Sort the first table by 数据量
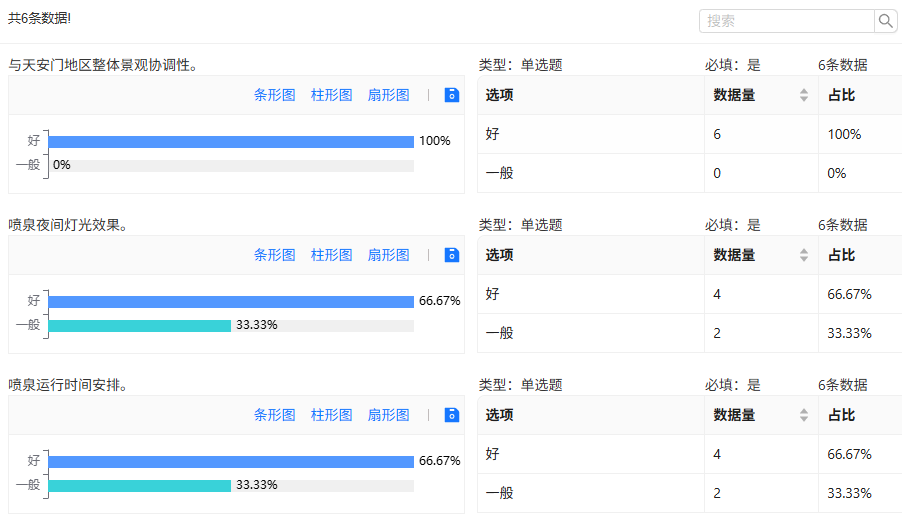902x528 pixels. pyautogui.click(x=803, y=95)
